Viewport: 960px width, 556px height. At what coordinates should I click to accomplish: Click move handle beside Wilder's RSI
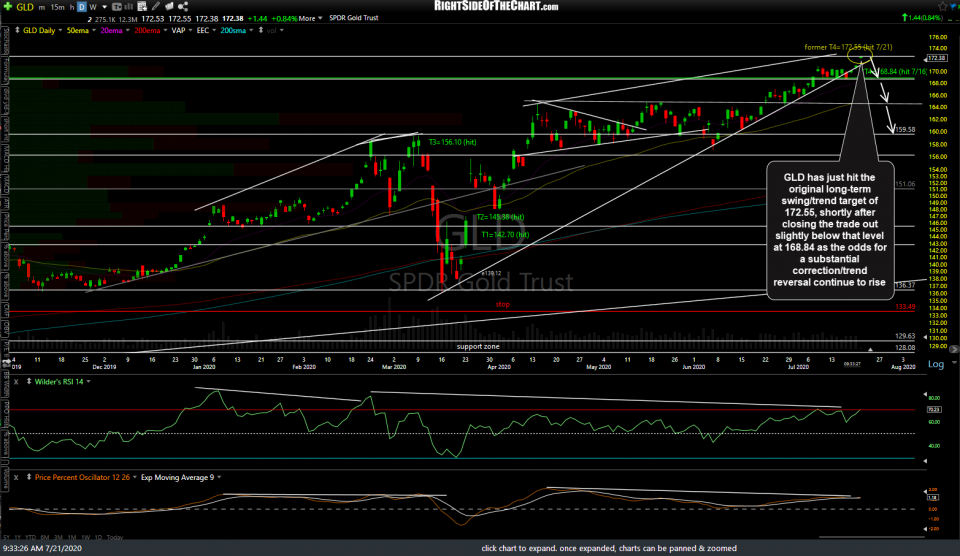(x=28, y=381)
